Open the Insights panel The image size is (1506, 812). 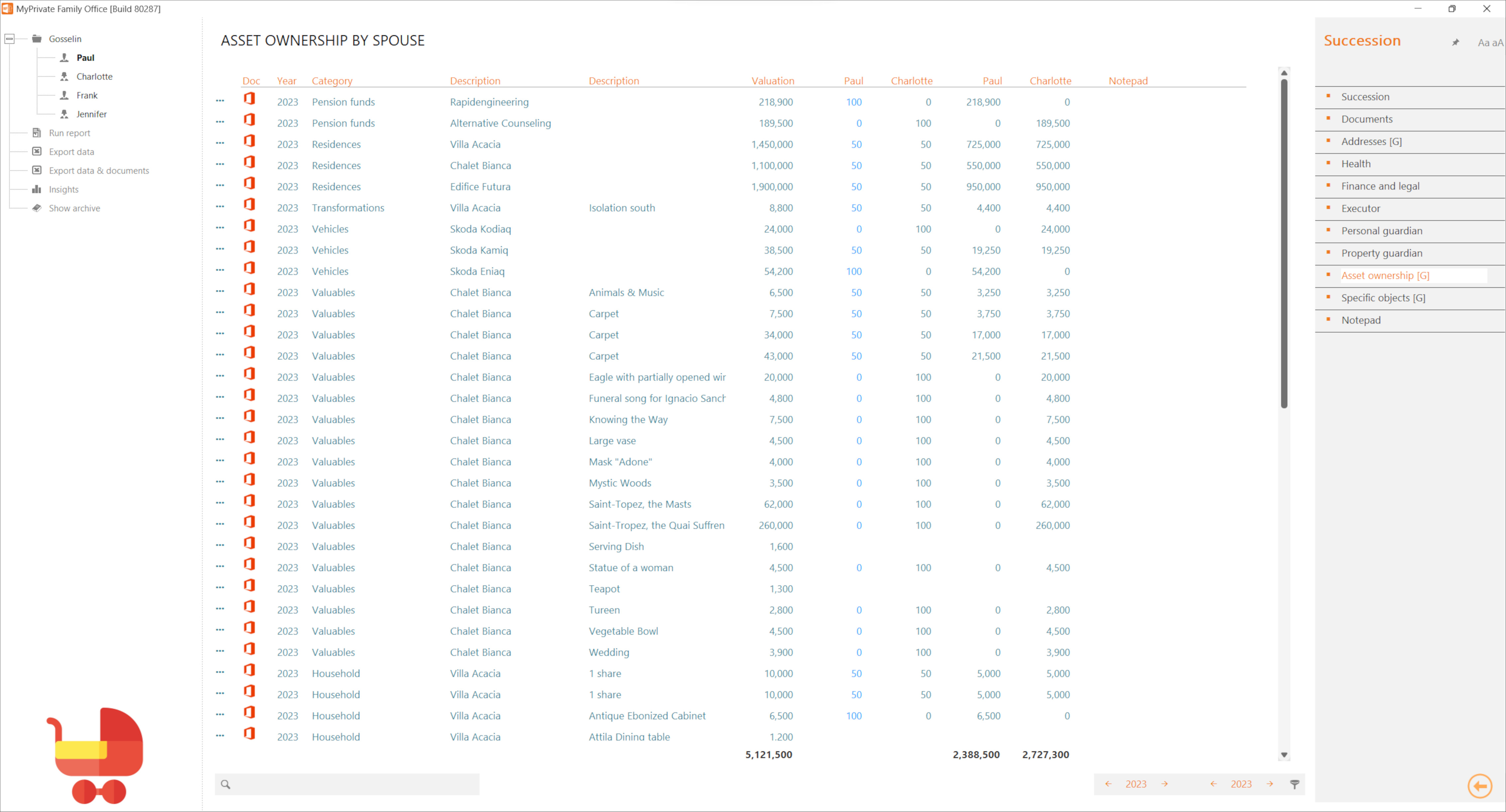(36, 189)
